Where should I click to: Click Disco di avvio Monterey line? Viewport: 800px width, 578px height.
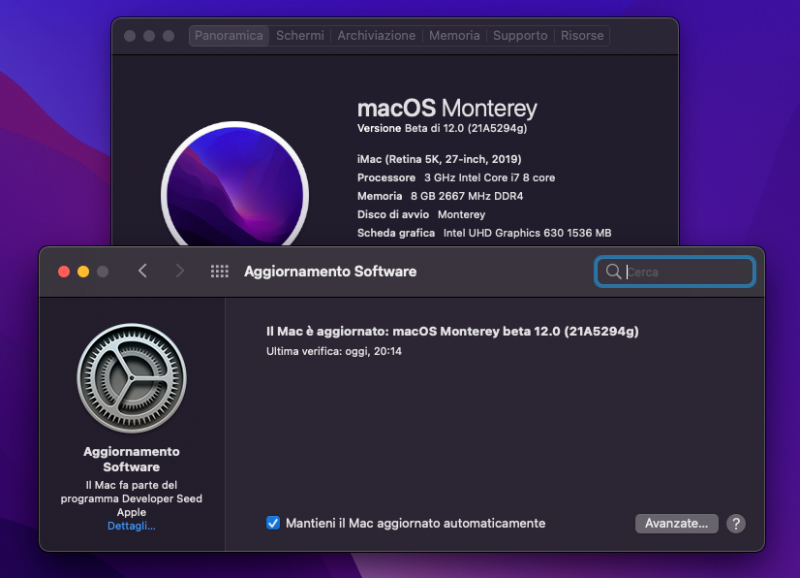point(421,214)
